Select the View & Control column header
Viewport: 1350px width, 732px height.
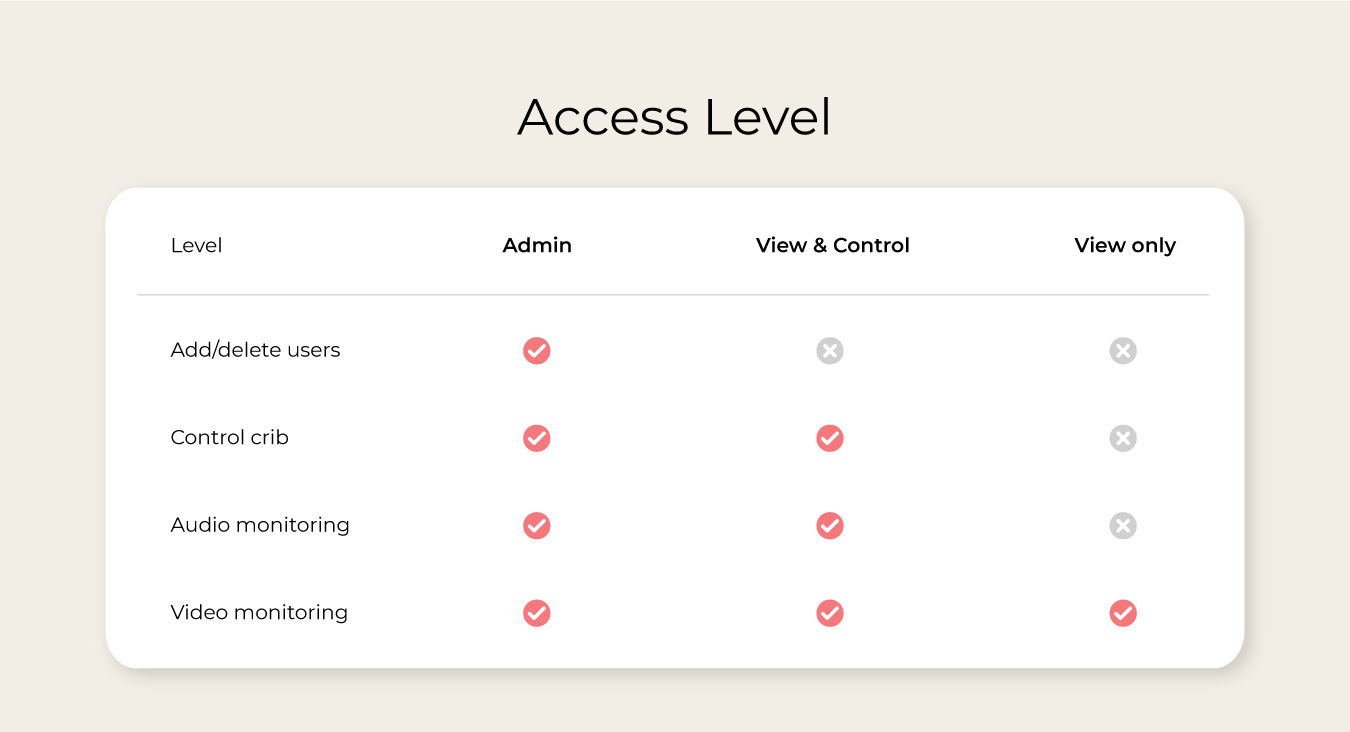(833, 245)
